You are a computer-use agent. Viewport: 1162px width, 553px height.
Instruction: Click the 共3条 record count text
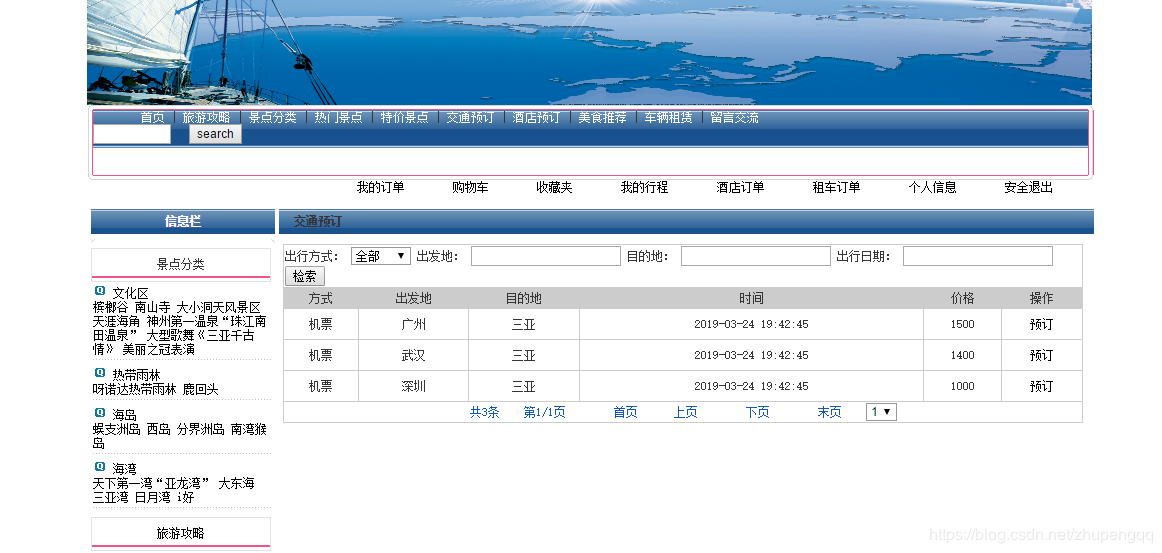point(485,412)
